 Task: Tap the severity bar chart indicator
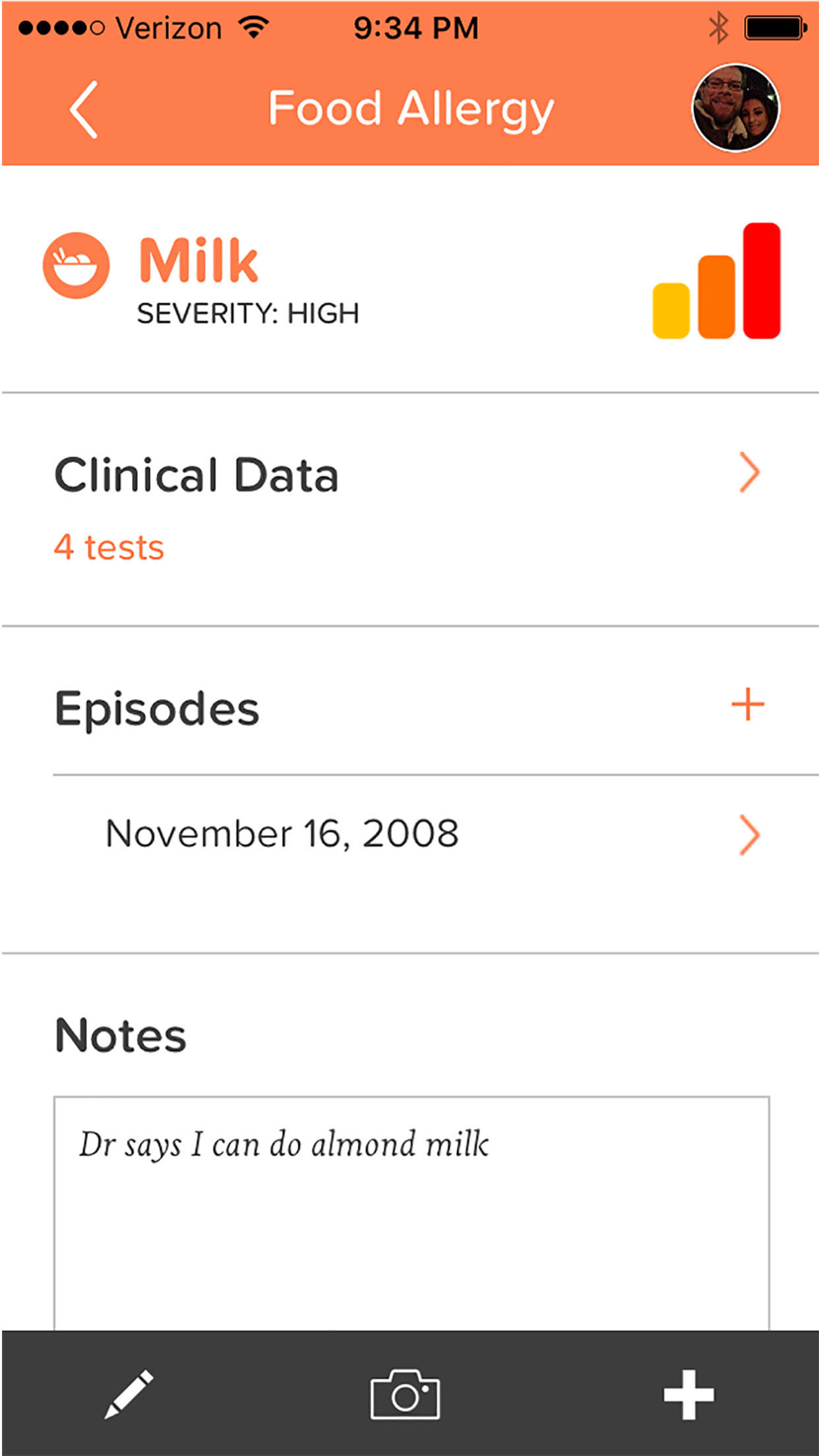pos(716,282)
